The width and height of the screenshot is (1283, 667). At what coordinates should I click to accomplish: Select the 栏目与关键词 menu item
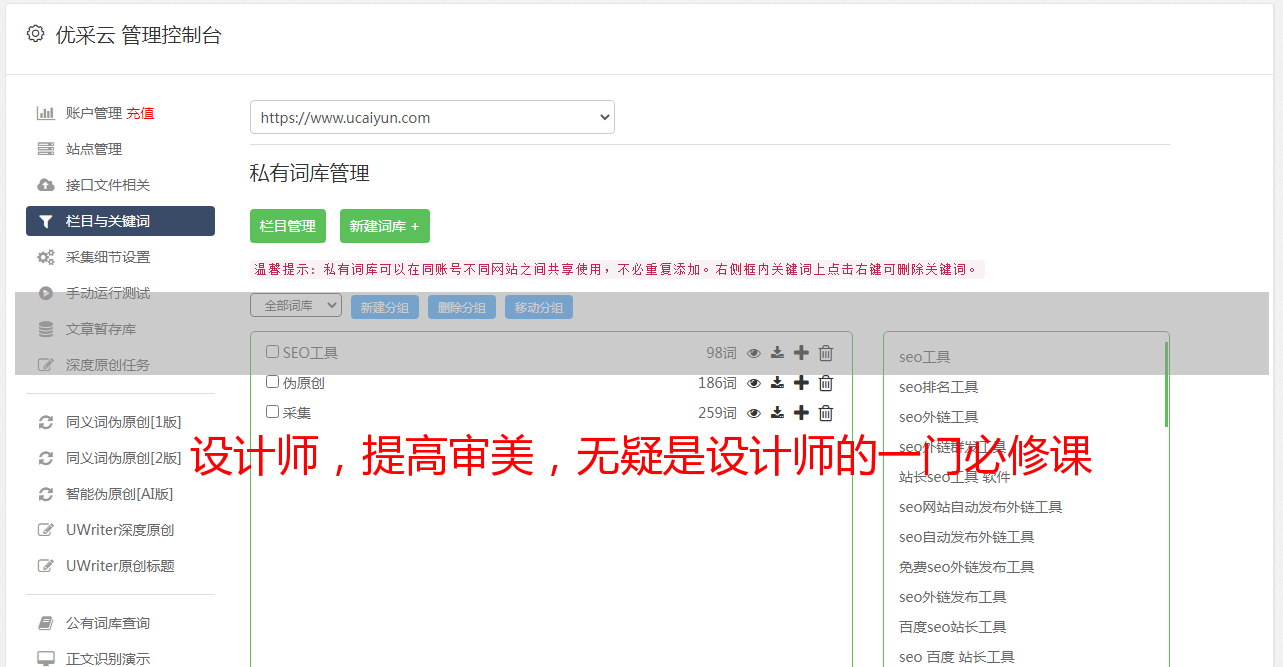pos(120,221)
